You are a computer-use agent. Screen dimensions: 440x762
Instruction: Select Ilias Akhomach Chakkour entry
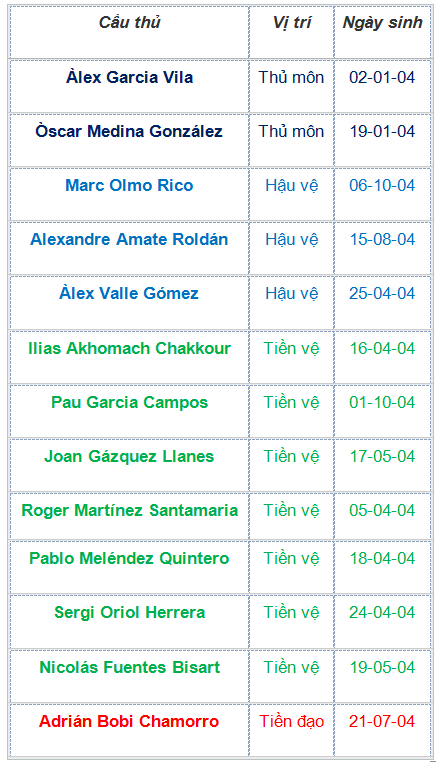129,348
